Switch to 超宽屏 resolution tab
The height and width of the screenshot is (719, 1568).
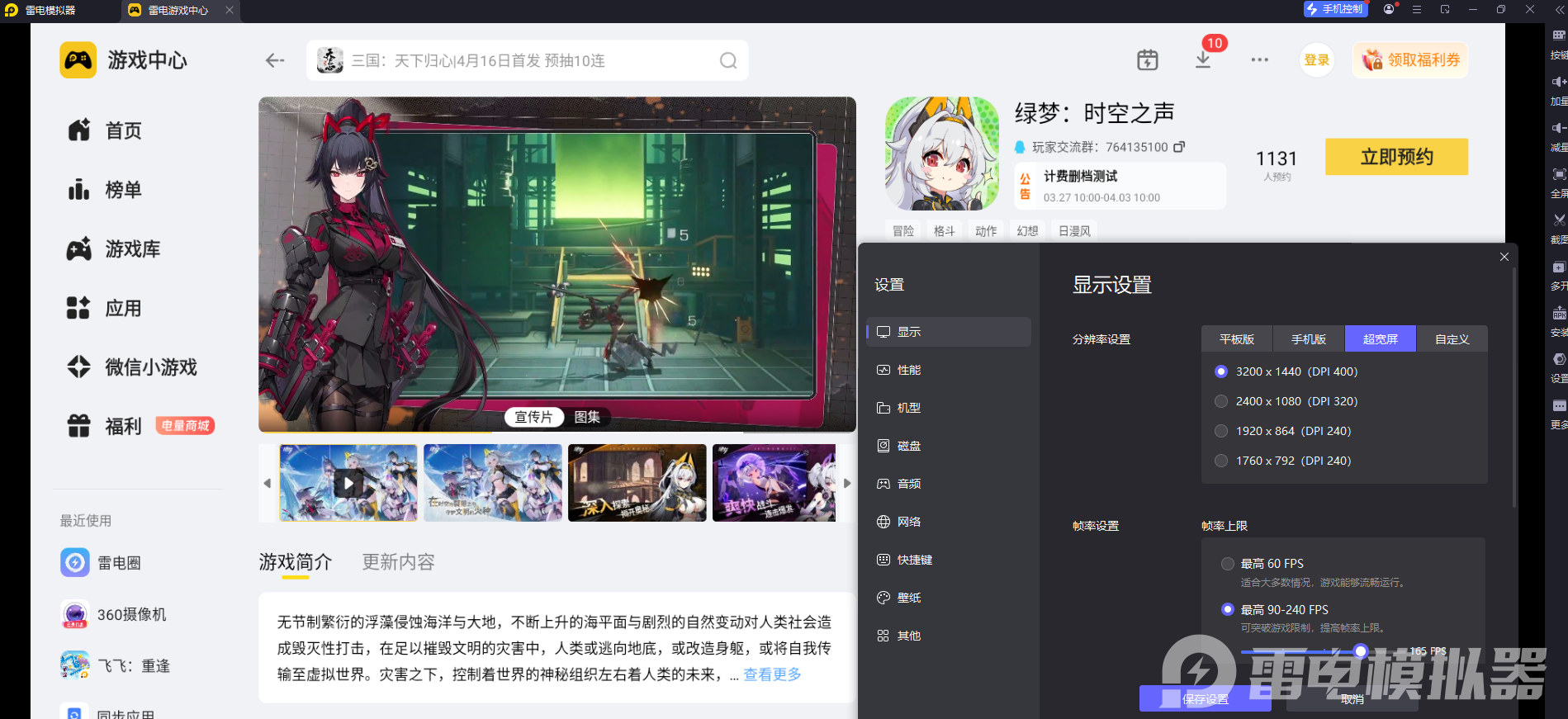(1381, 339)
